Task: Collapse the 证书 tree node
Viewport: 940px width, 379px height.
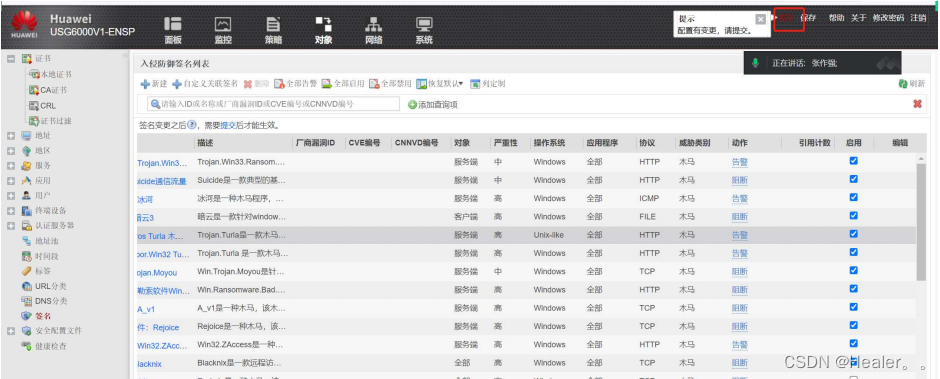Action: [11, 59]
